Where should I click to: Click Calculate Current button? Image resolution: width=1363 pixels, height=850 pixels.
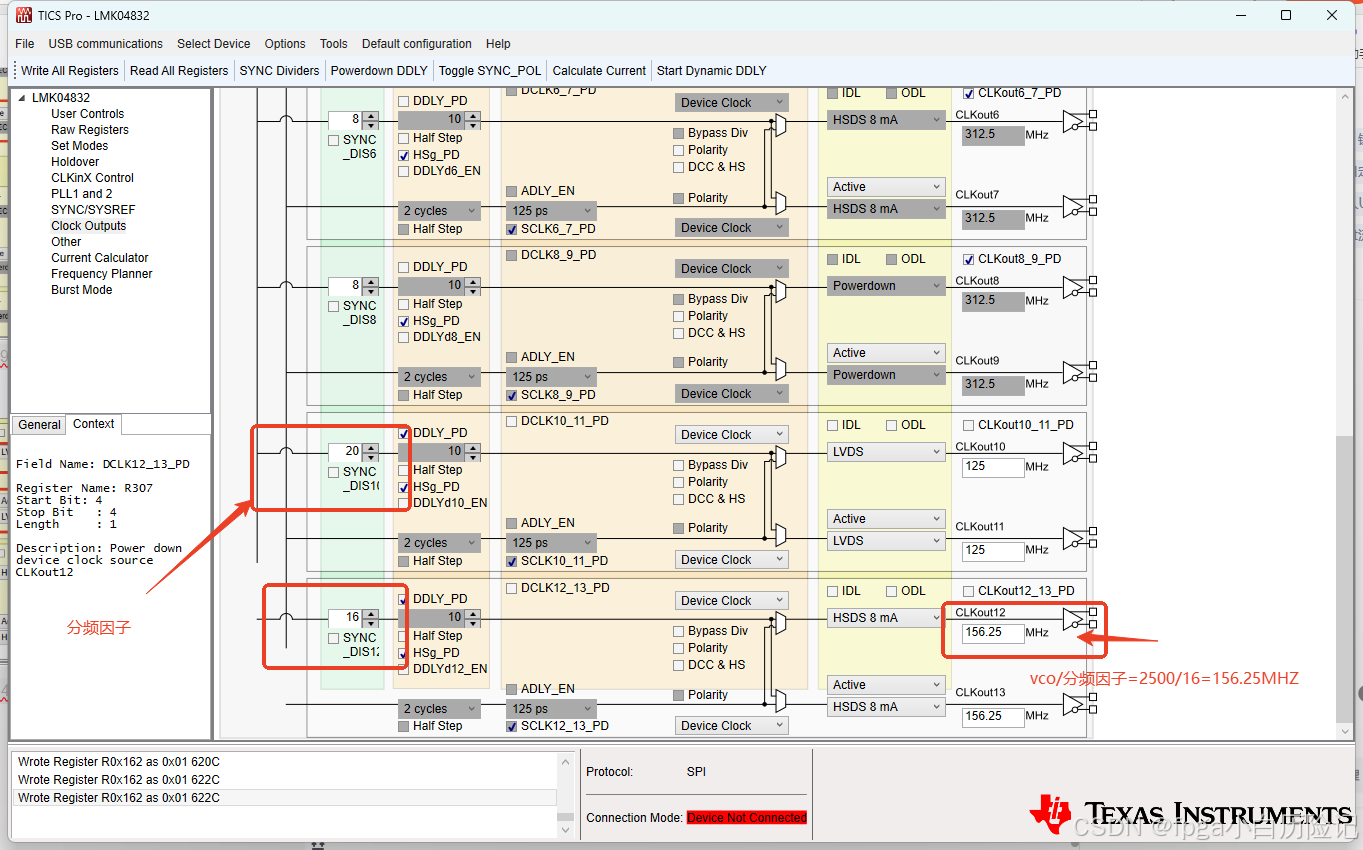coord(599,71)
